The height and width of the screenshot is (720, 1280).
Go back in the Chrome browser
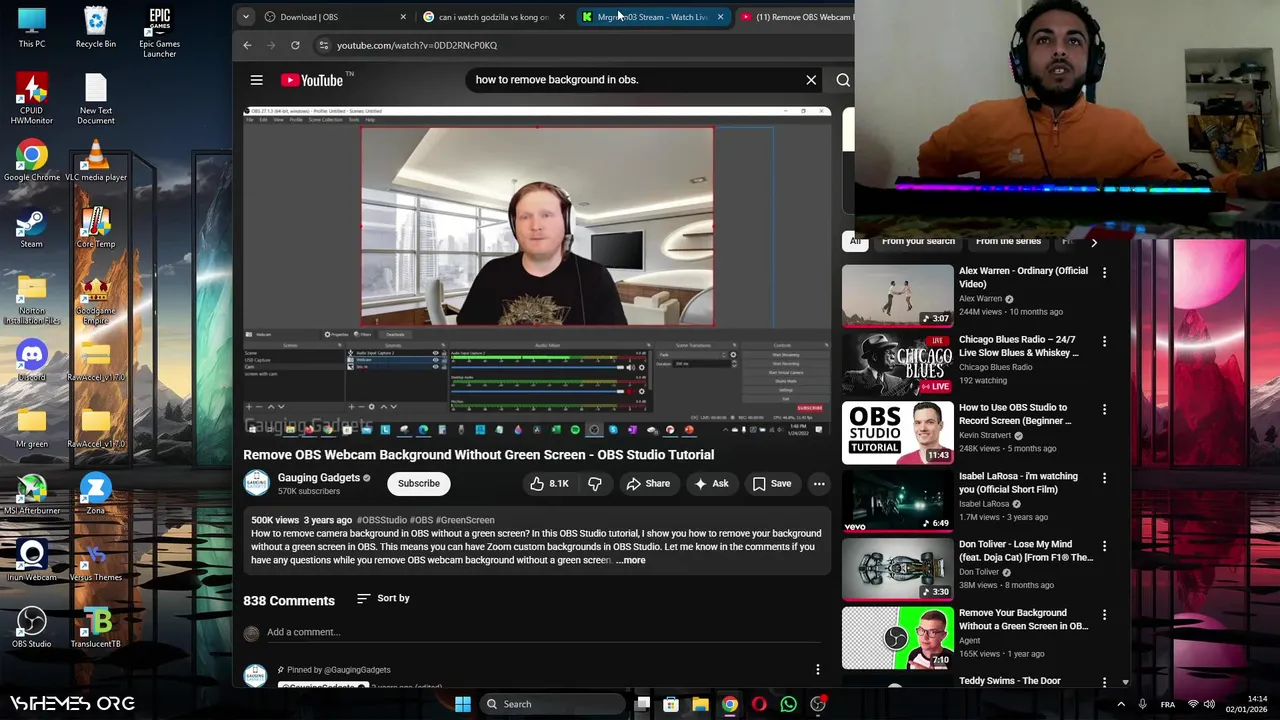248,45
